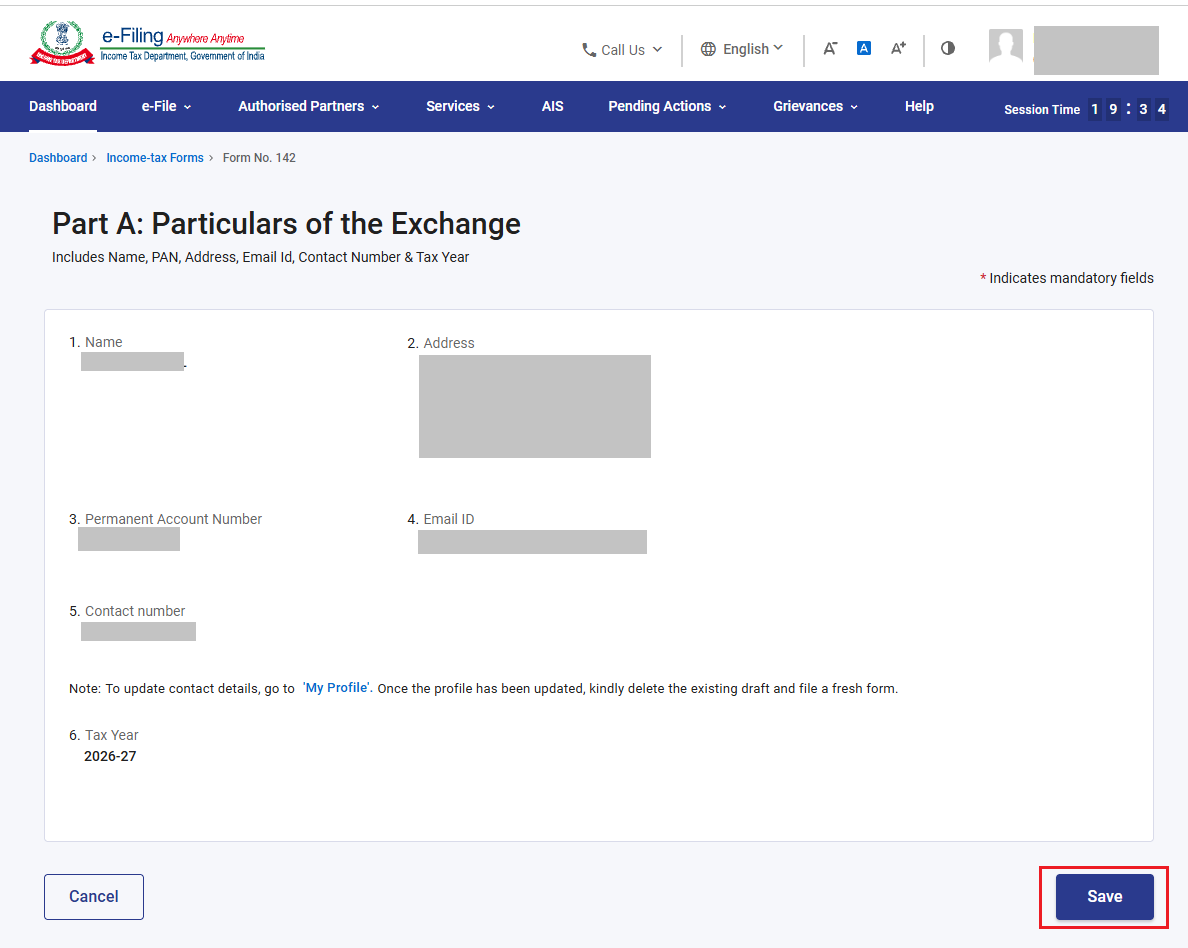Click the e-Filing Income Tax Department logo
Viewport: 1188px width, 948px height.
(x=147, y=43)
